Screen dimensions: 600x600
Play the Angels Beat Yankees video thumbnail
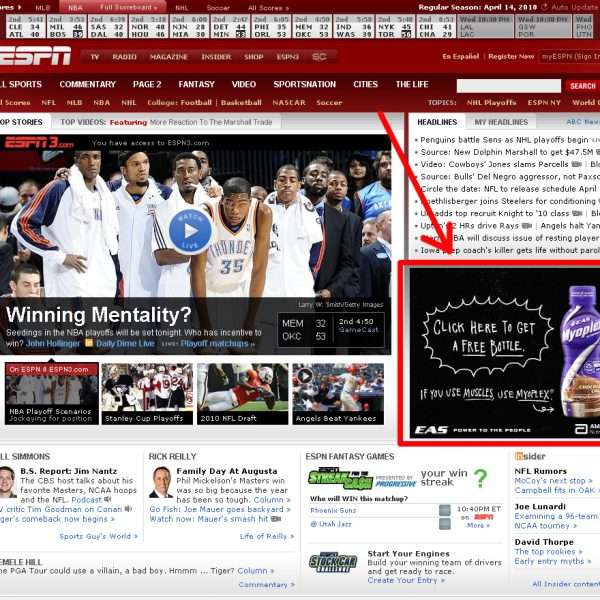pos(338,394)
